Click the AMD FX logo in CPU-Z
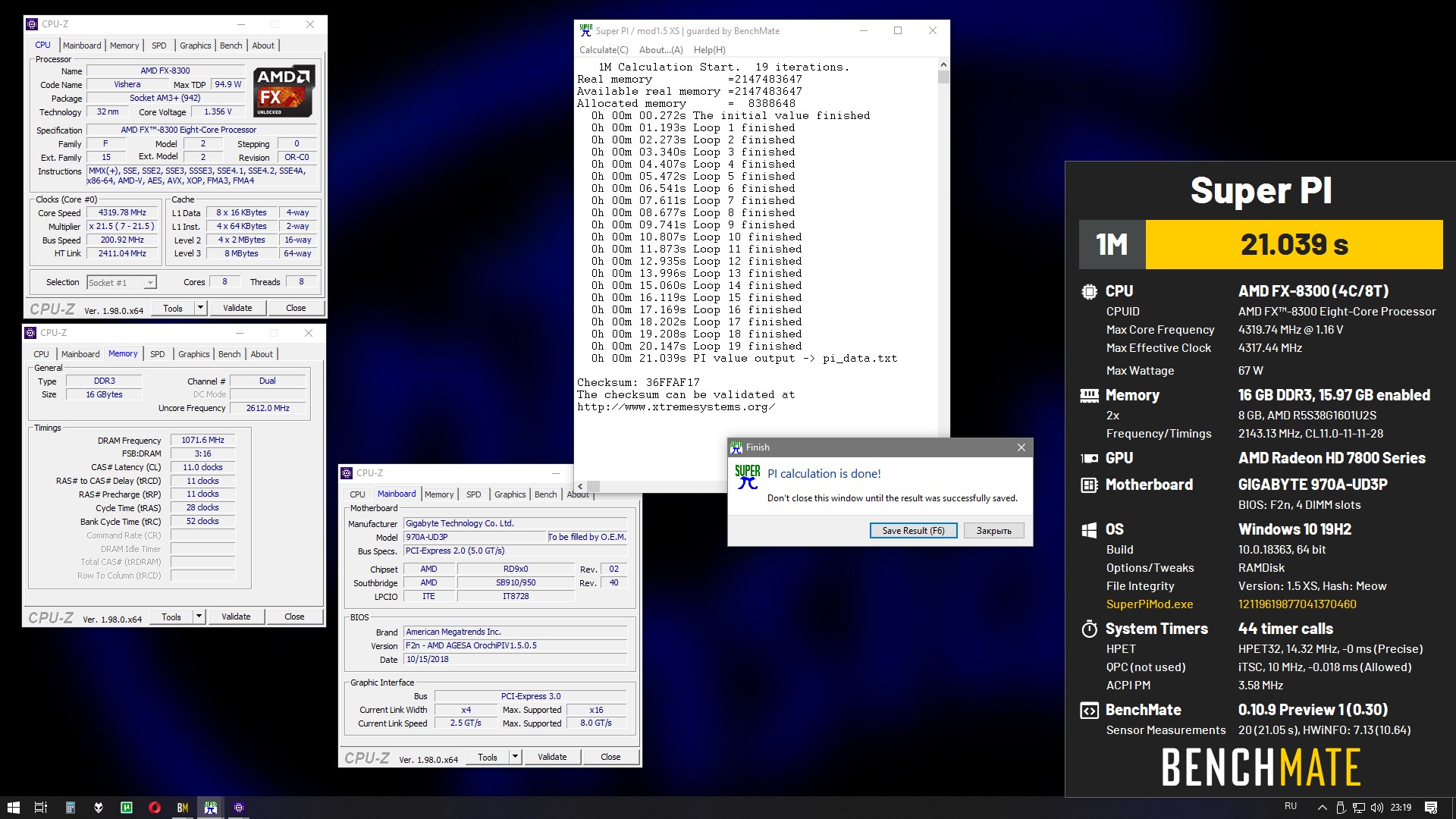 284,91
